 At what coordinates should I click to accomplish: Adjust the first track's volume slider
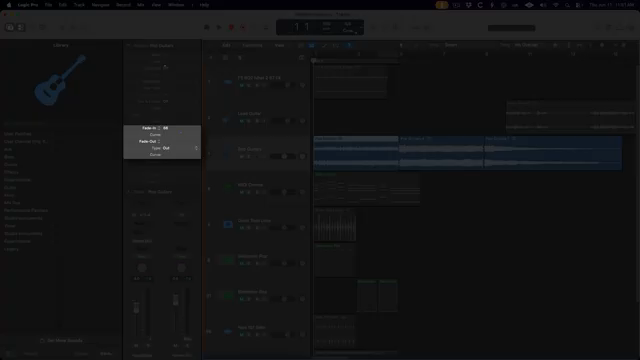(282, 85)
